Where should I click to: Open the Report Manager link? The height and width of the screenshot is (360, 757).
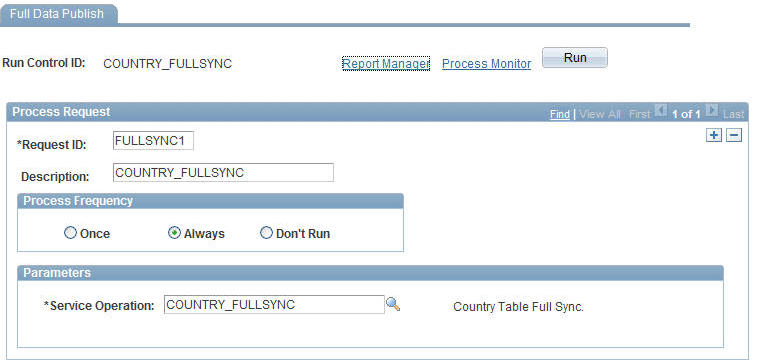[386, 64]
